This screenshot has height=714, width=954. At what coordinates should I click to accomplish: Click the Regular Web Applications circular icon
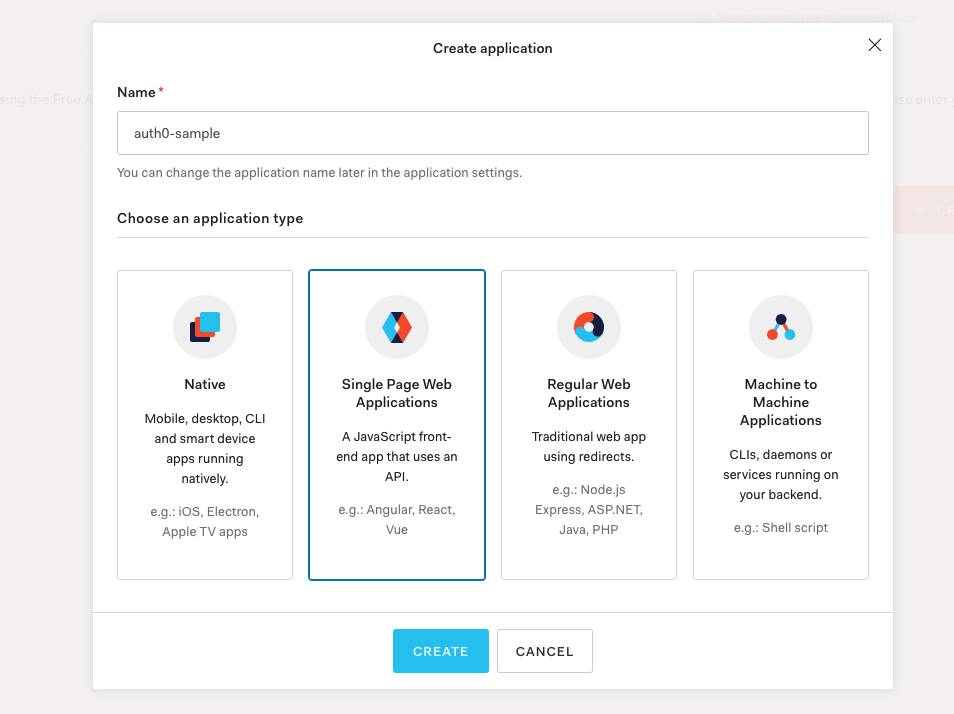coord(589,327)
